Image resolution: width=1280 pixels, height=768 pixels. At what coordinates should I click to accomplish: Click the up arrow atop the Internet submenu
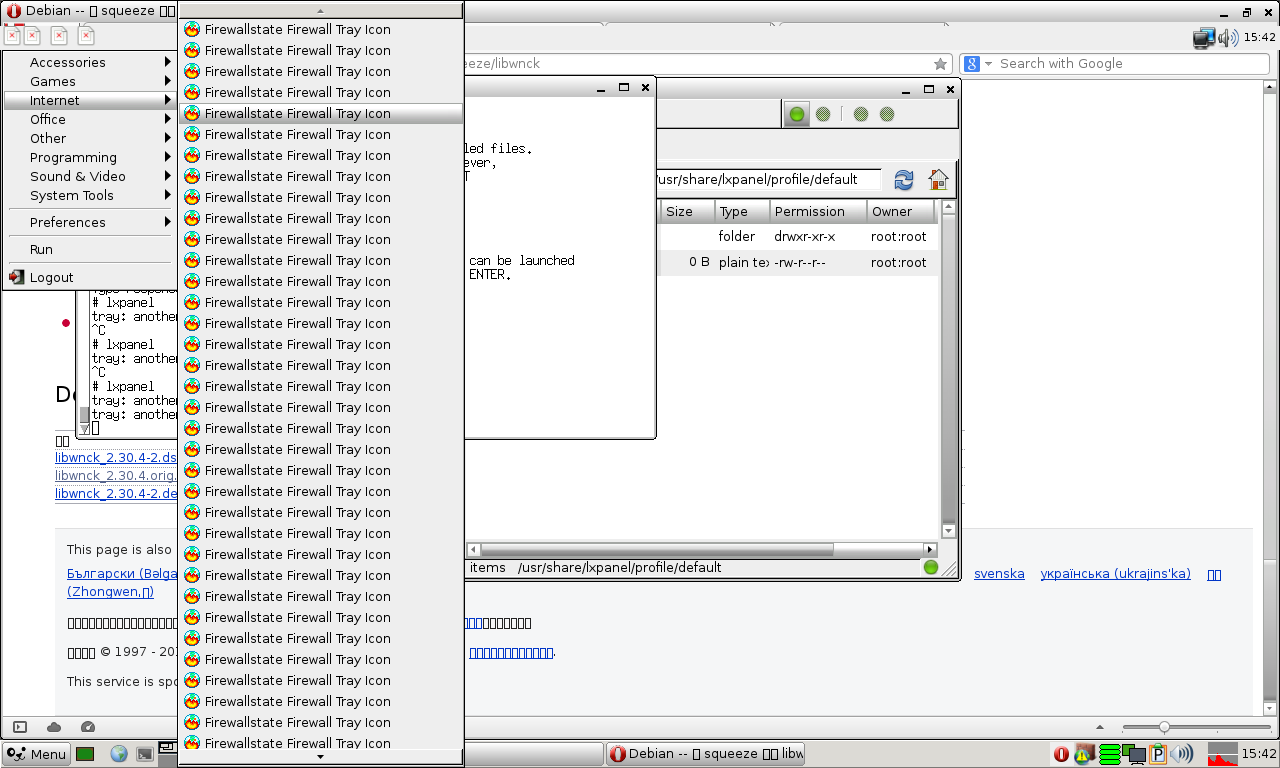(x=320, y=10)
